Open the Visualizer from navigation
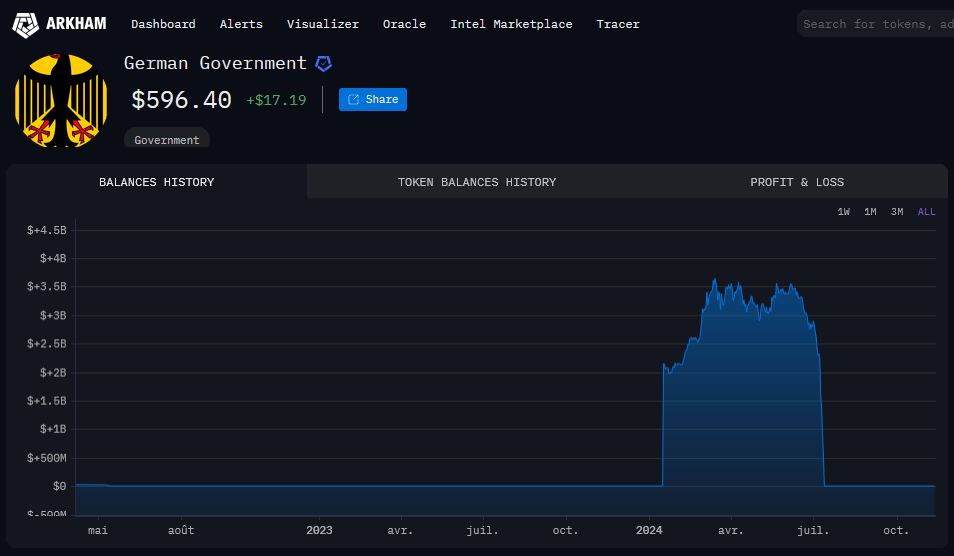The height and width of the screenshot is (556, 954). (x=322, y=24)
